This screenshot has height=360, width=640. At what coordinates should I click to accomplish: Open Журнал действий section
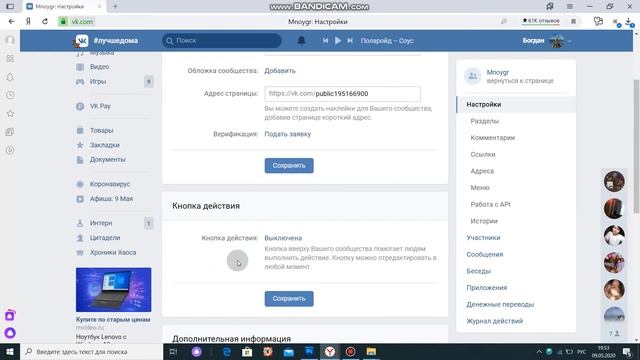tap(494, 321)
